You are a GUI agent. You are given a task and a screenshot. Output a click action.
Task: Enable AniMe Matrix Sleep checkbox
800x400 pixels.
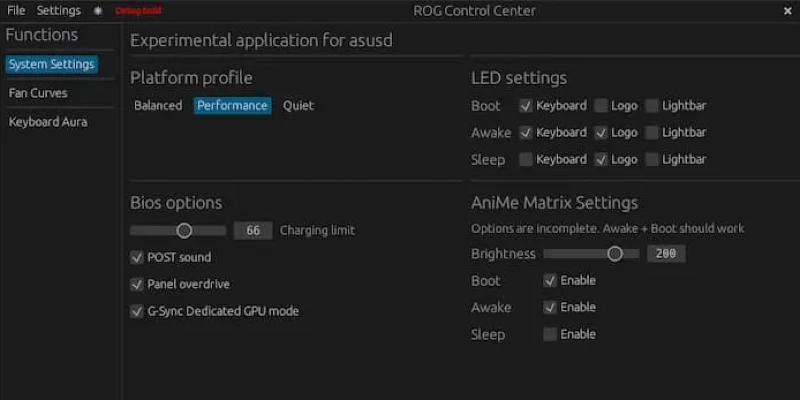(549, 335)
